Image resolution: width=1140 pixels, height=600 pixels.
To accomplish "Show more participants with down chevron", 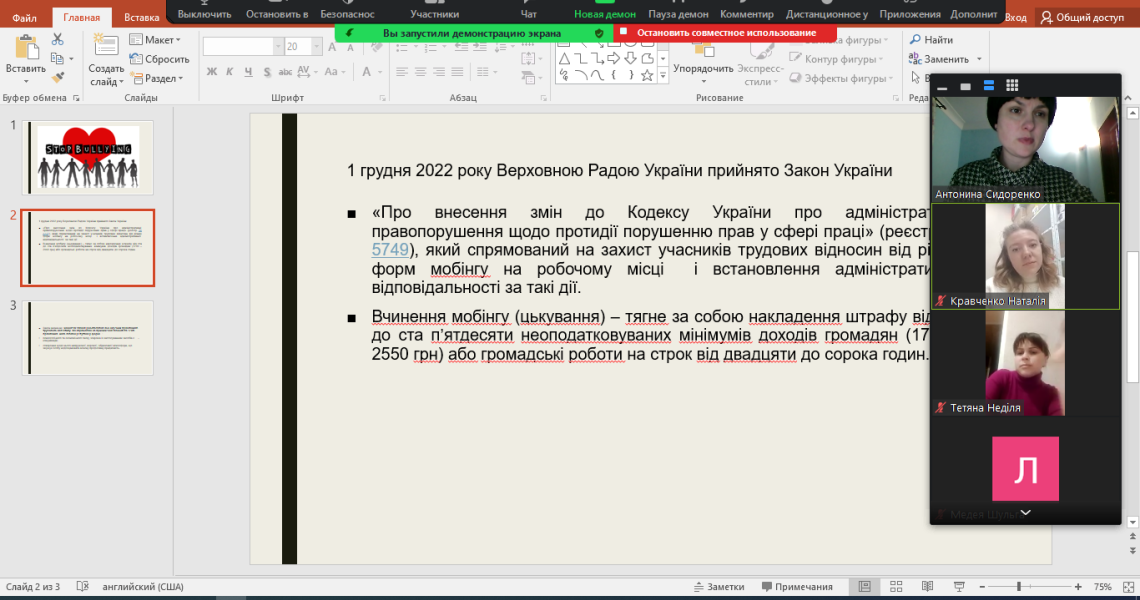I will pyautogui.click(x=1026, y=513).
